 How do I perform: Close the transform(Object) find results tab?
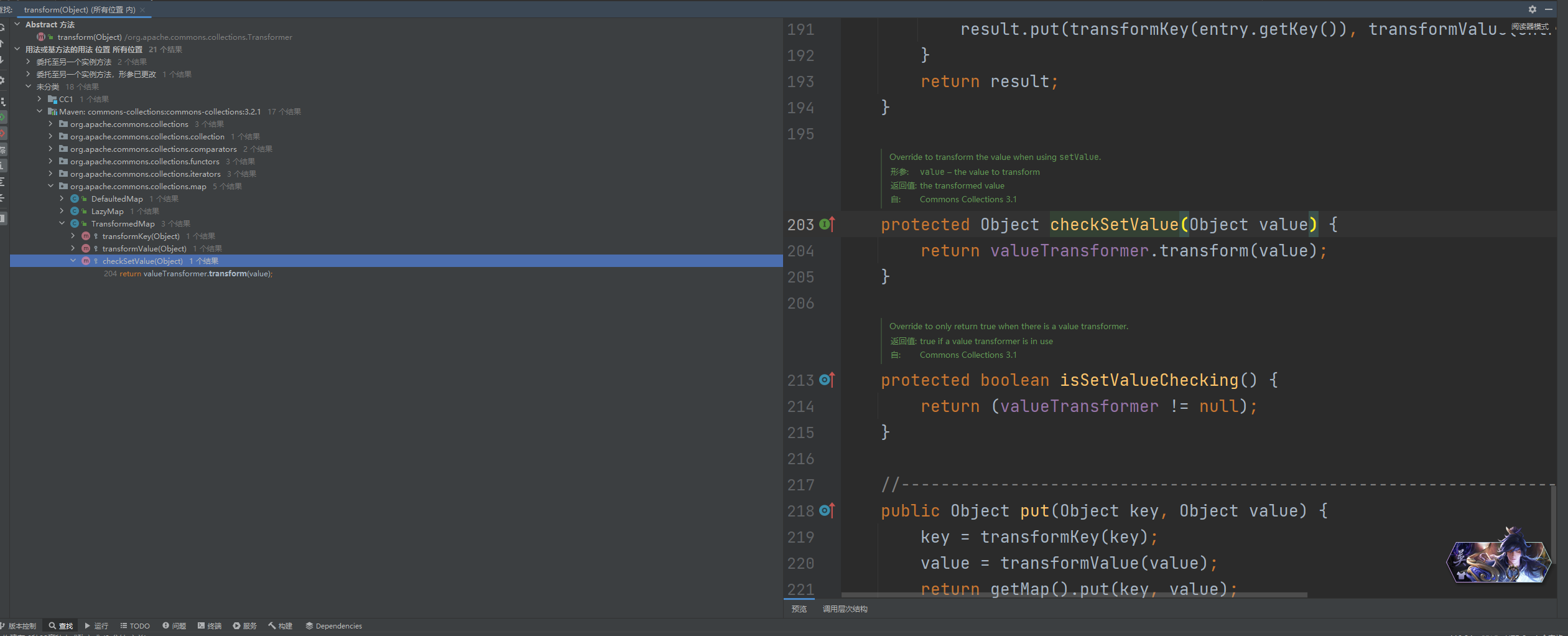[x=142, y=10]
